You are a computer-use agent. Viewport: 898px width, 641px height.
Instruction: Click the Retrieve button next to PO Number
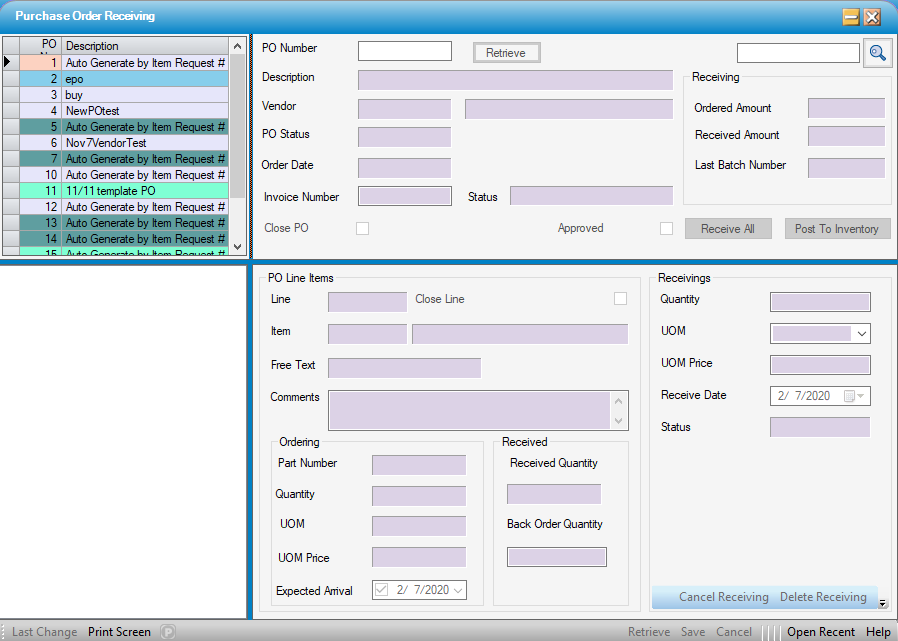(506, 53)
